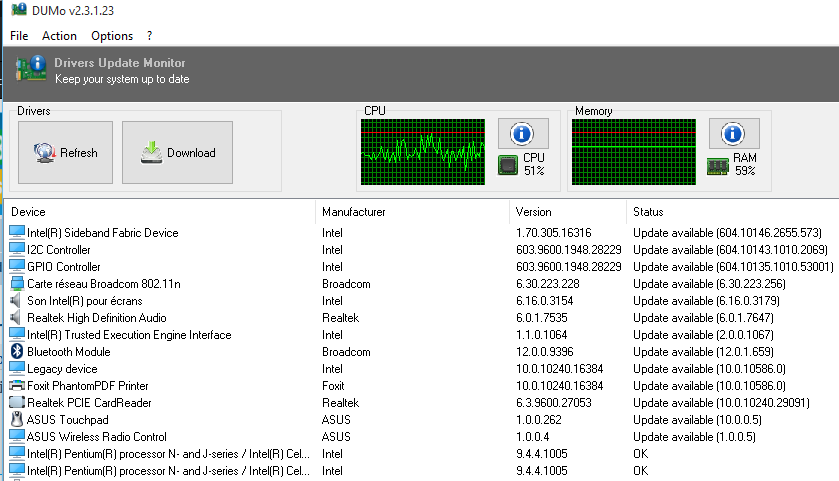Click the Foxit PhantomPDF Printer icon
Image resolution: width=839 pixels, height=481 pixels.
17,386
